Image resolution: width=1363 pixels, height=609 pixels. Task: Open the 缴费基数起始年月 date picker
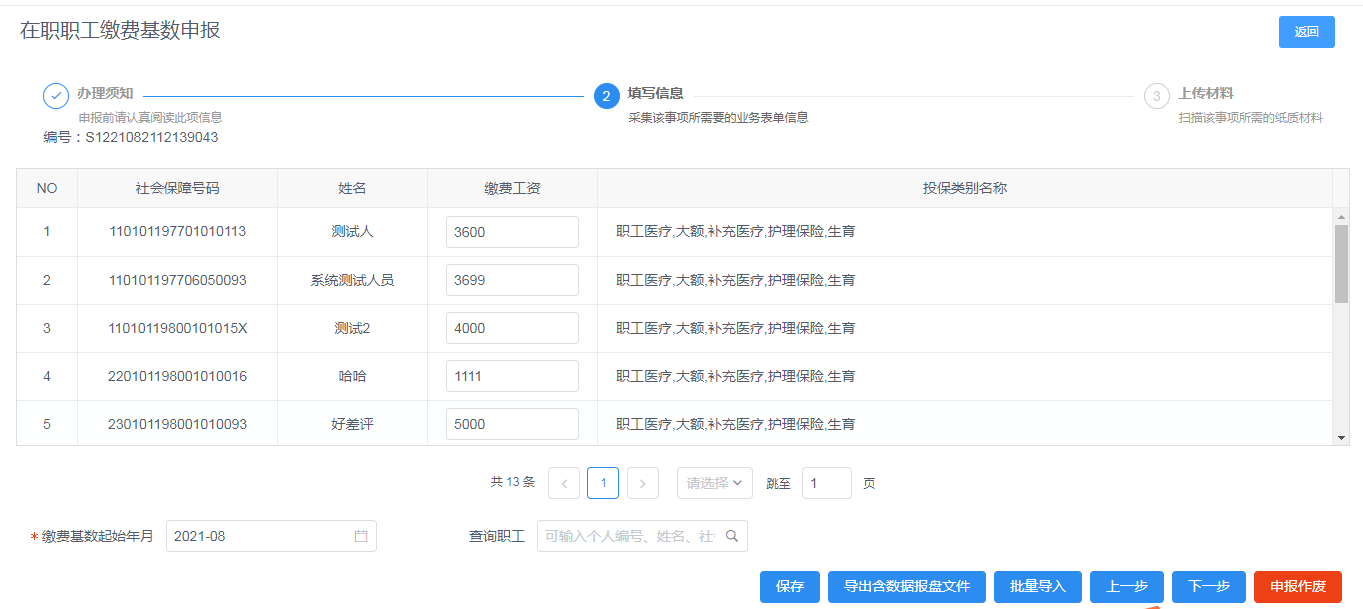(x=260, y=536)
